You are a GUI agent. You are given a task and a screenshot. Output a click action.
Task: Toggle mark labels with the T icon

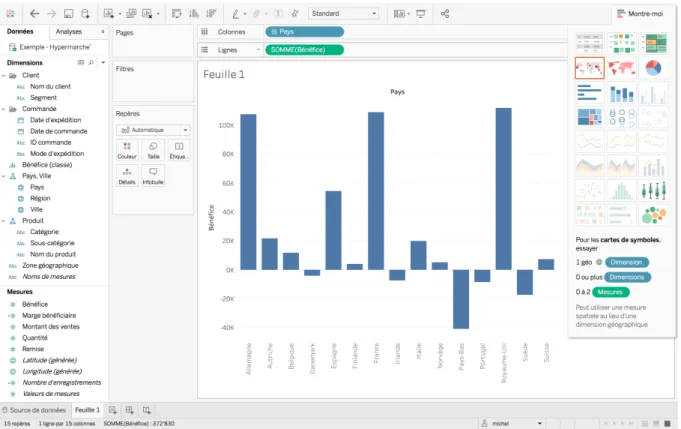coord(278,13)
